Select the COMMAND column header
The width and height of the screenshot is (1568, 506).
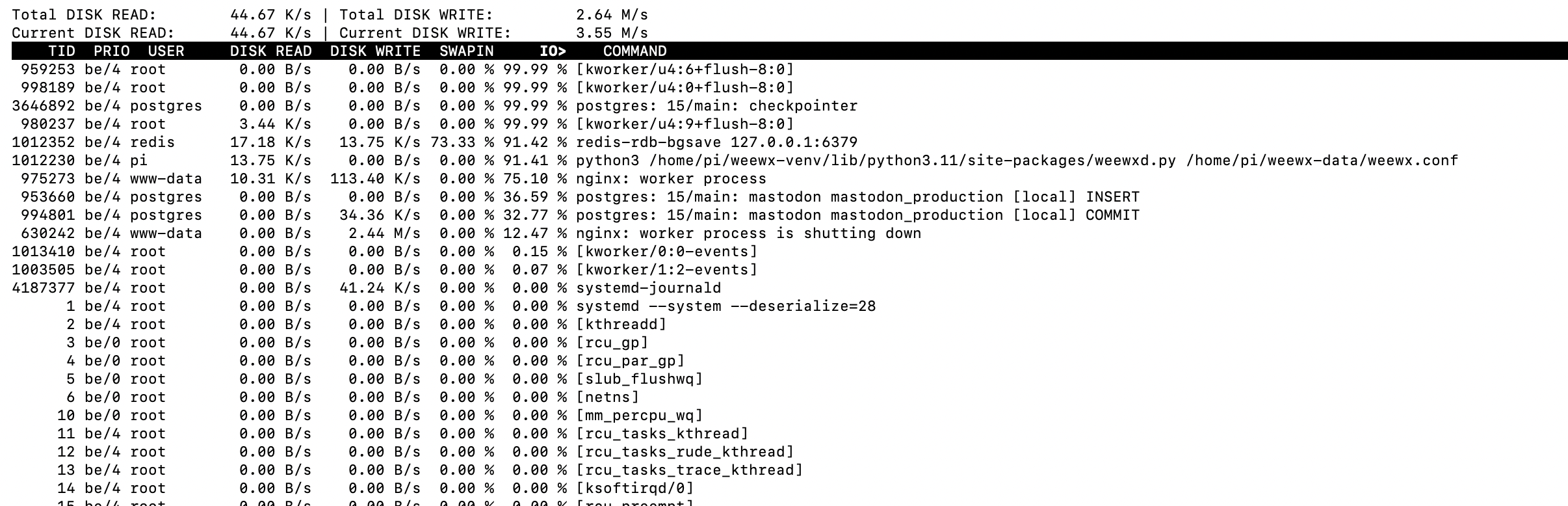(x=635, y=51)
